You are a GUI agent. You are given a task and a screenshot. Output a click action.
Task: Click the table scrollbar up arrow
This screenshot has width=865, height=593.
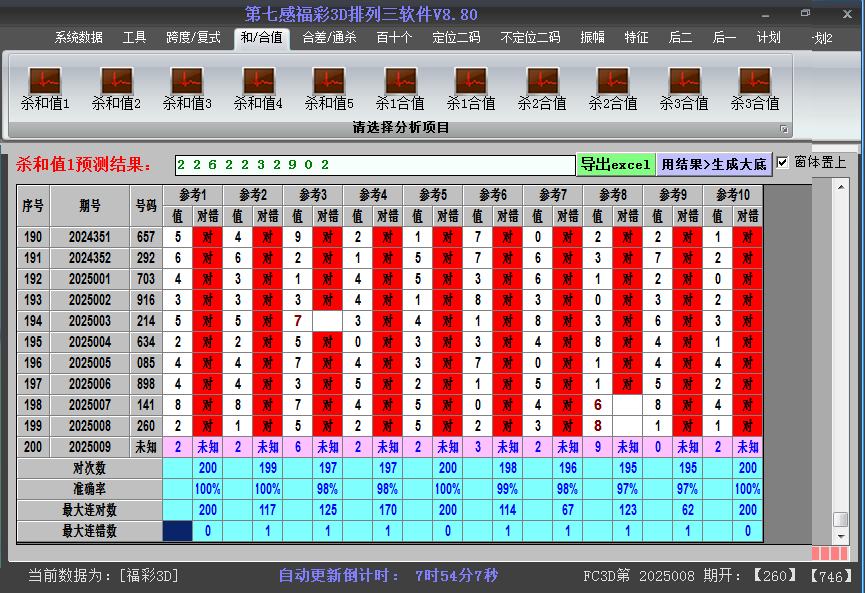pos(841,187)
